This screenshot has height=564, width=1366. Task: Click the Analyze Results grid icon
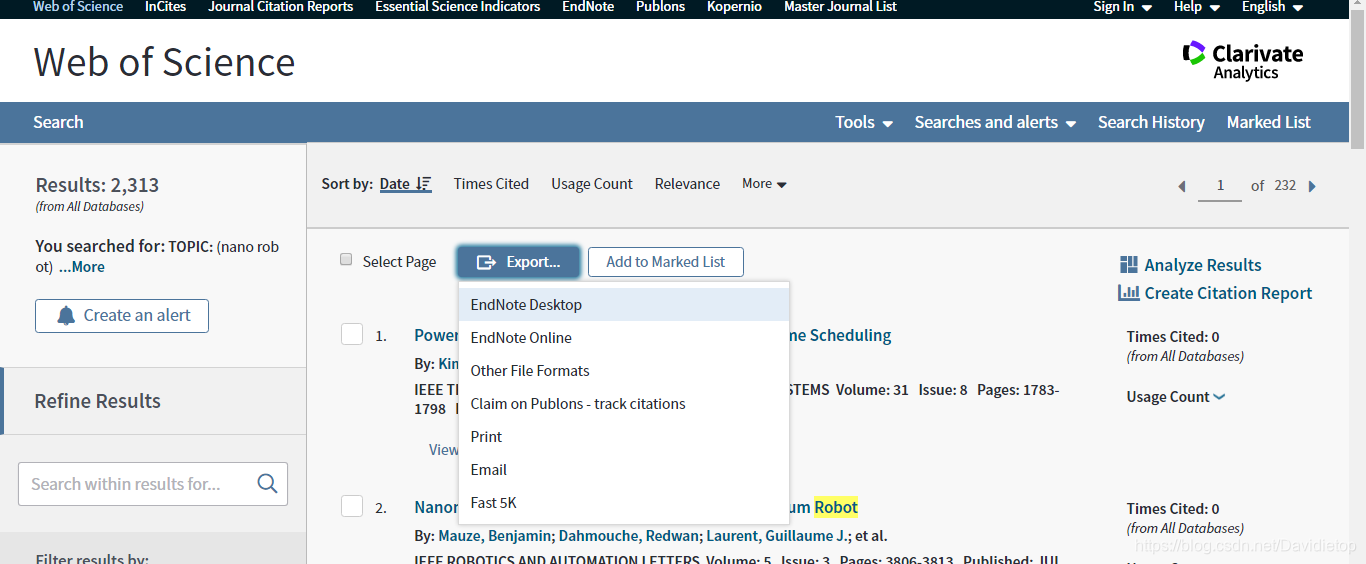pyautogui.click(x=1129, y=265)
